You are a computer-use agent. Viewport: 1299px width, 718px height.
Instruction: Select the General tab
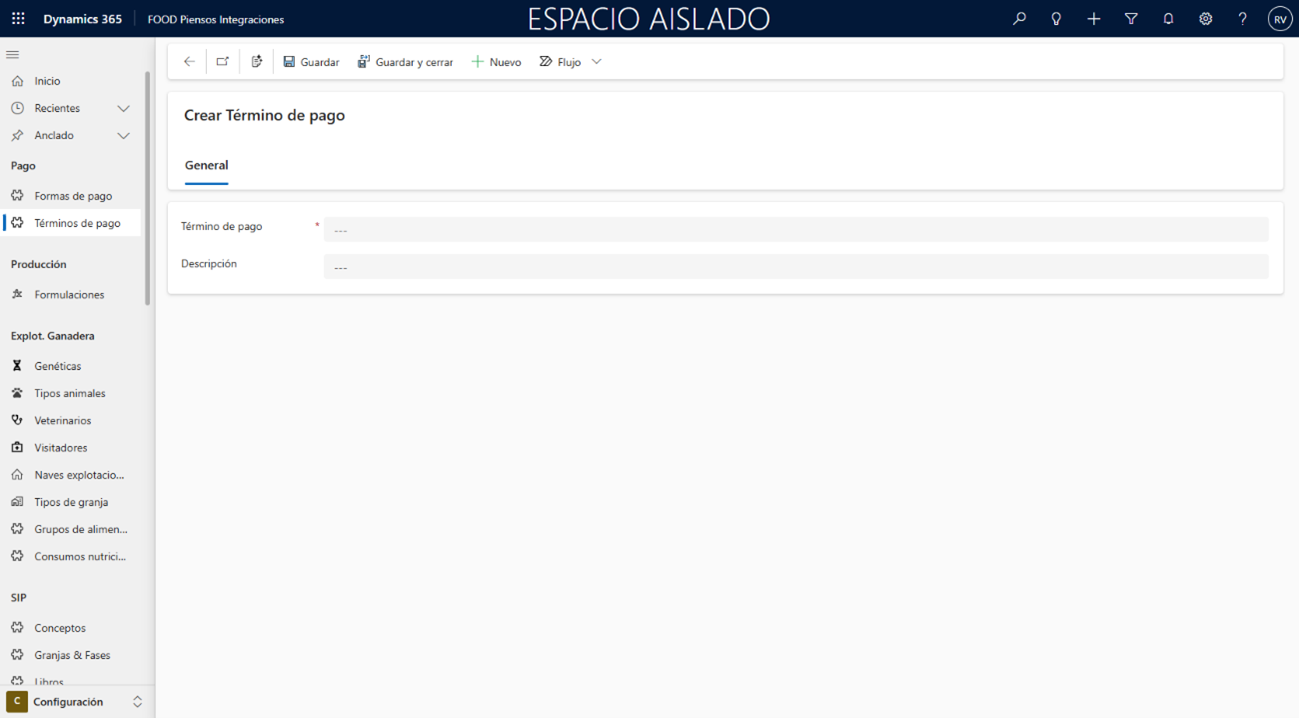[206, 165]
